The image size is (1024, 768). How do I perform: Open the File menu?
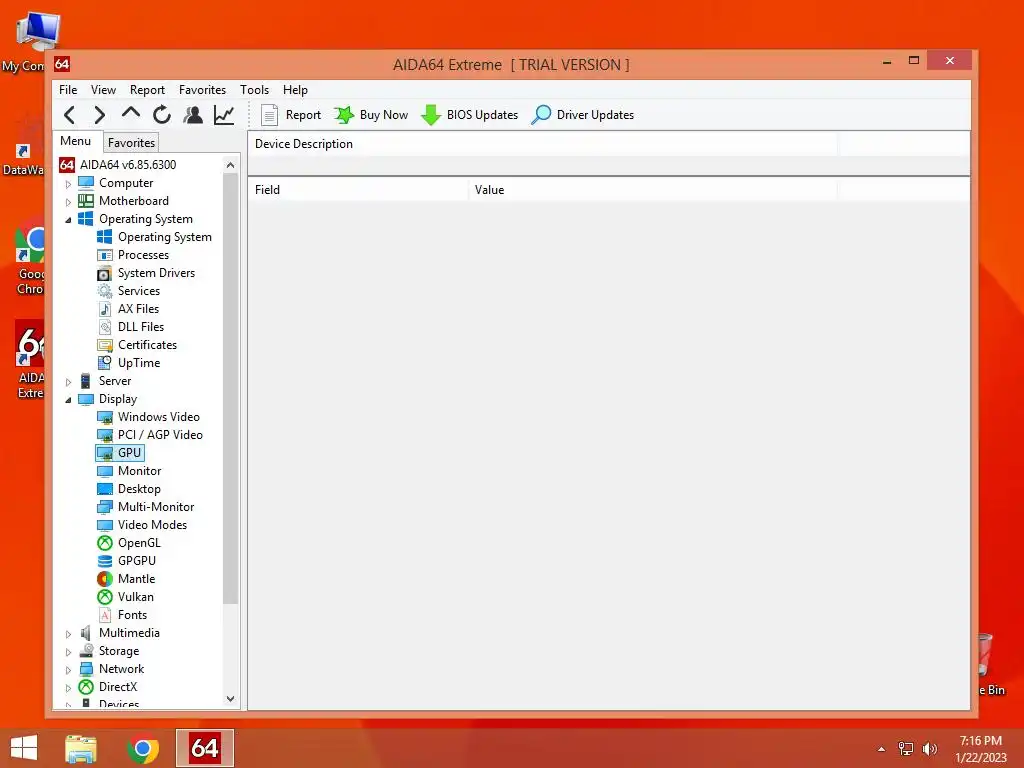[x=68, y=89]
